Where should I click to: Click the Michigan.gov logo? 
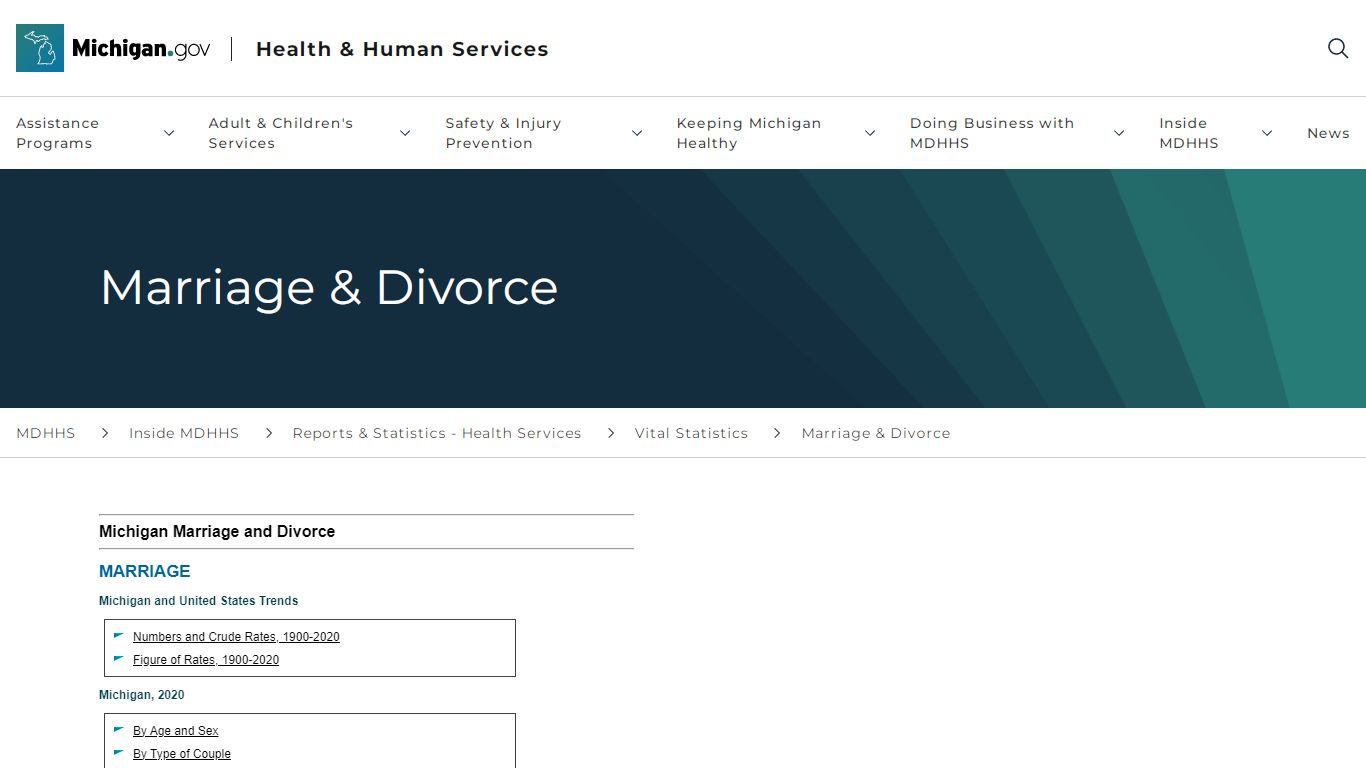click(113, 48)
